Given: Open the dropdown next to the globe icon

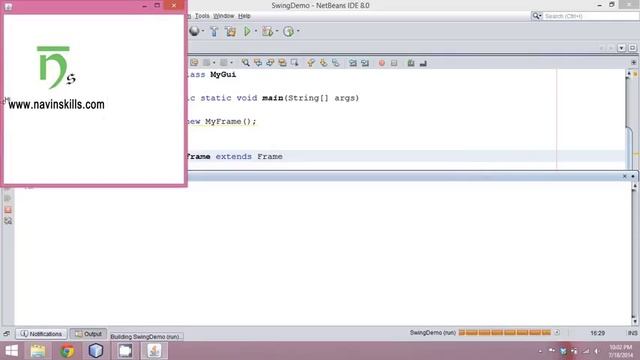Looking at the screenshot, I should click(203, 31).
